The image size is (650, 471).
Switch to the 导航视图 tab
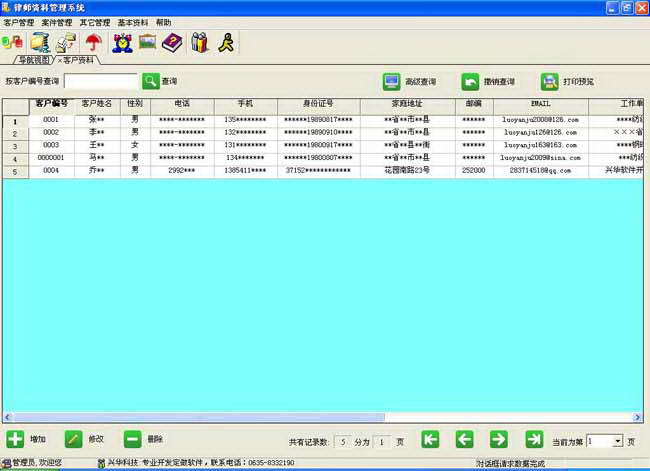[34, 60]
